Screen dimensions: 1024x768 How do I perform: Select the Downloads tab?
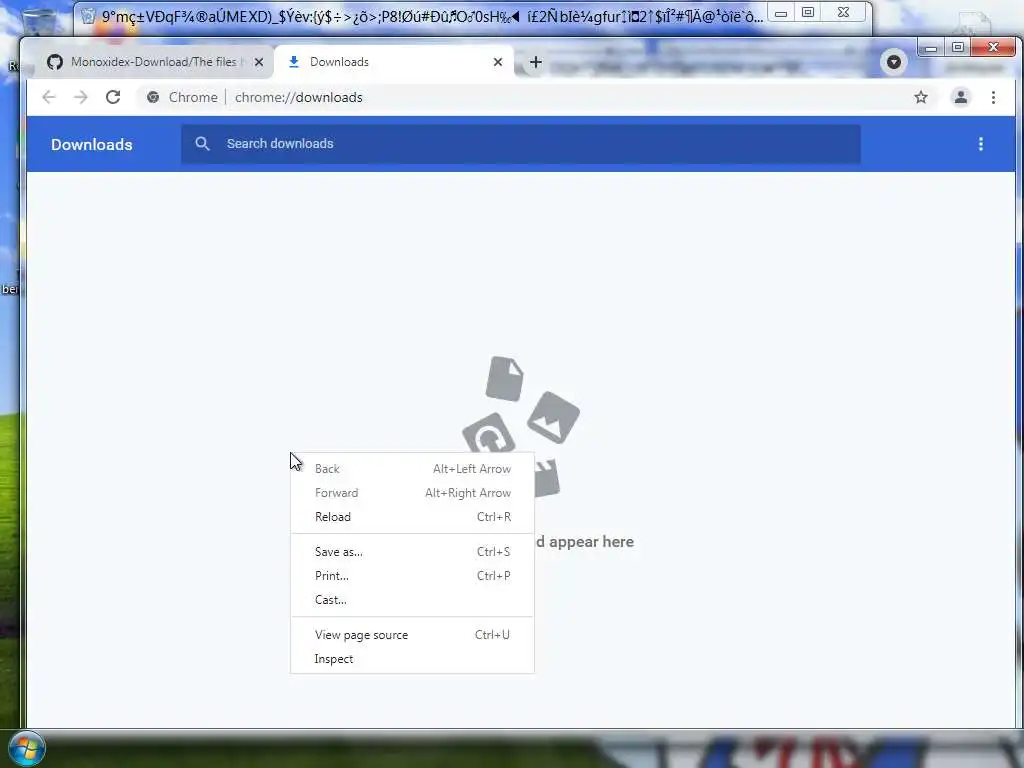click(x=394, y=62)
